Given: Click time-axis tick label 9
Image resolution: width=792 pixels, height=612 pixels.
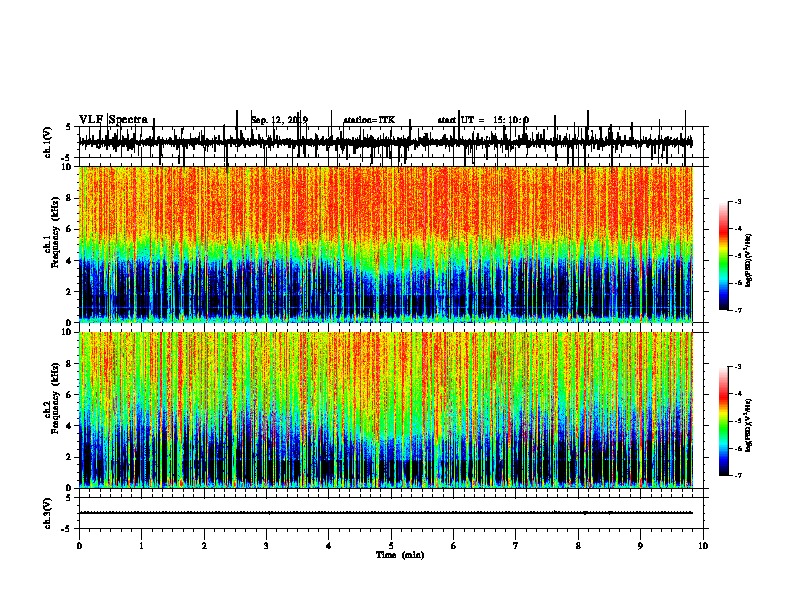Looking at the screenshot, I should (640, 546).
